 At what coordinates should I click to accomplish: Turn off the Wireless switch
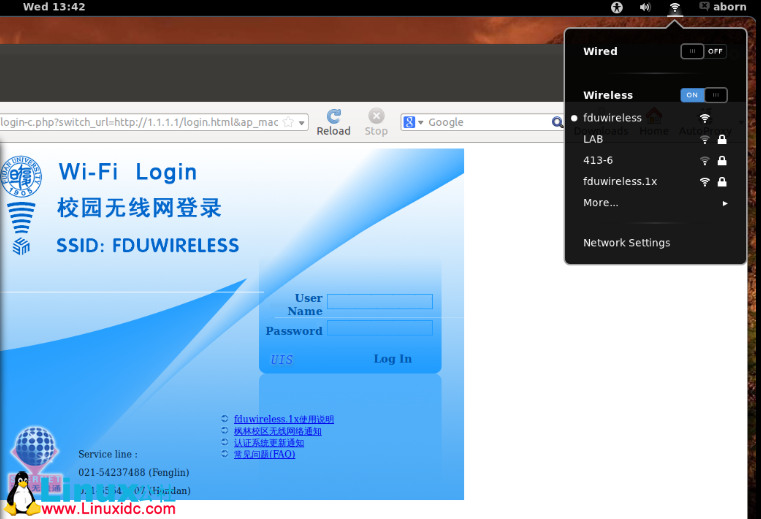[x=703, y=95]
